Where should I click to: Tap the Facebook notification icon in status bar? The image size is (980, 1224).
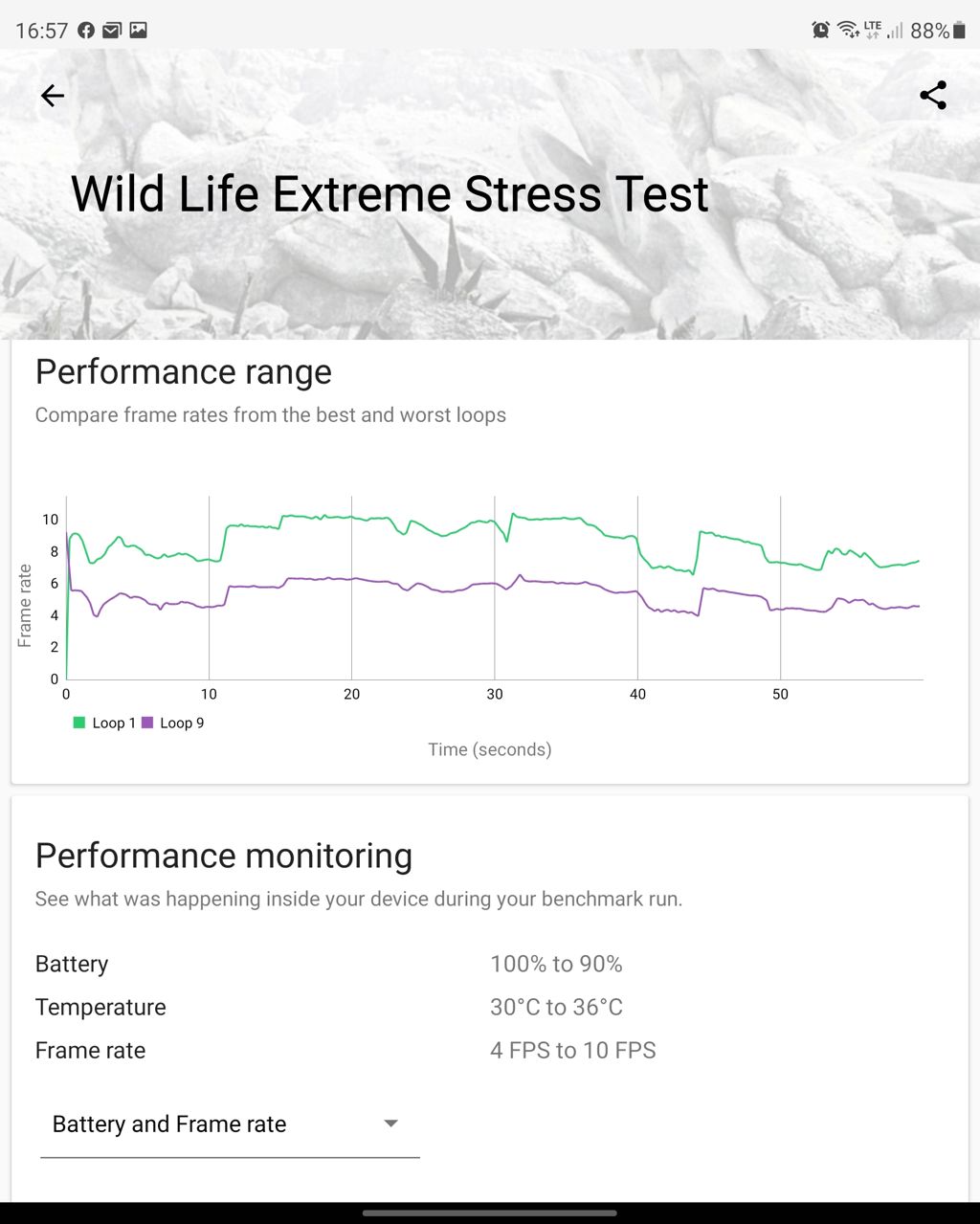click(x=86, y=31)
